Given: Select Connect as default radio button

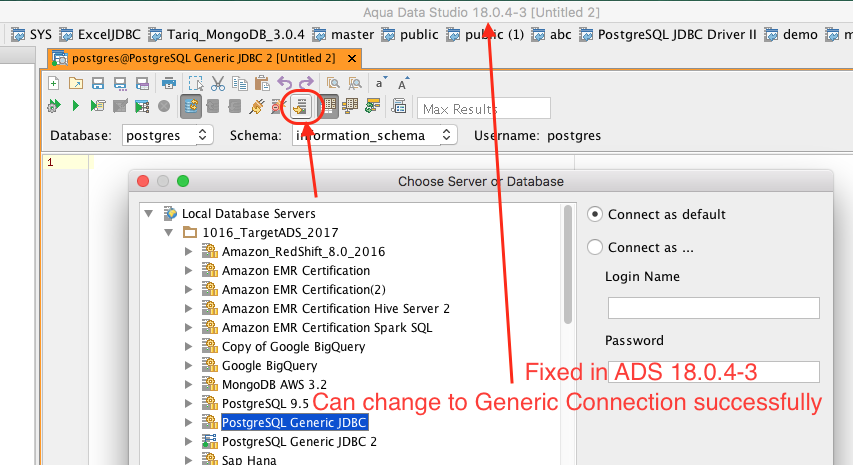Looking at the screenshot, I should [x=595, y=214].
